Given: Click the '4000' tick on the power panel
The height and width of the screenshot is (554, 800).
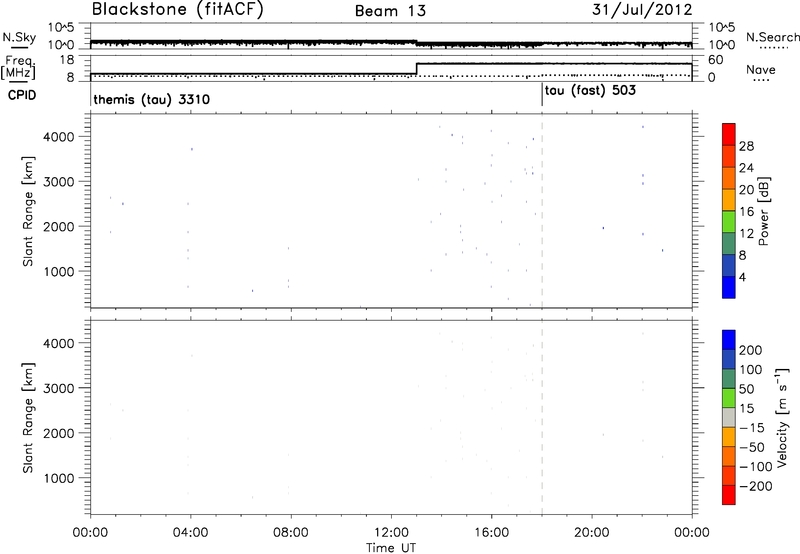Looking at the screenshot, I should 59,137.
